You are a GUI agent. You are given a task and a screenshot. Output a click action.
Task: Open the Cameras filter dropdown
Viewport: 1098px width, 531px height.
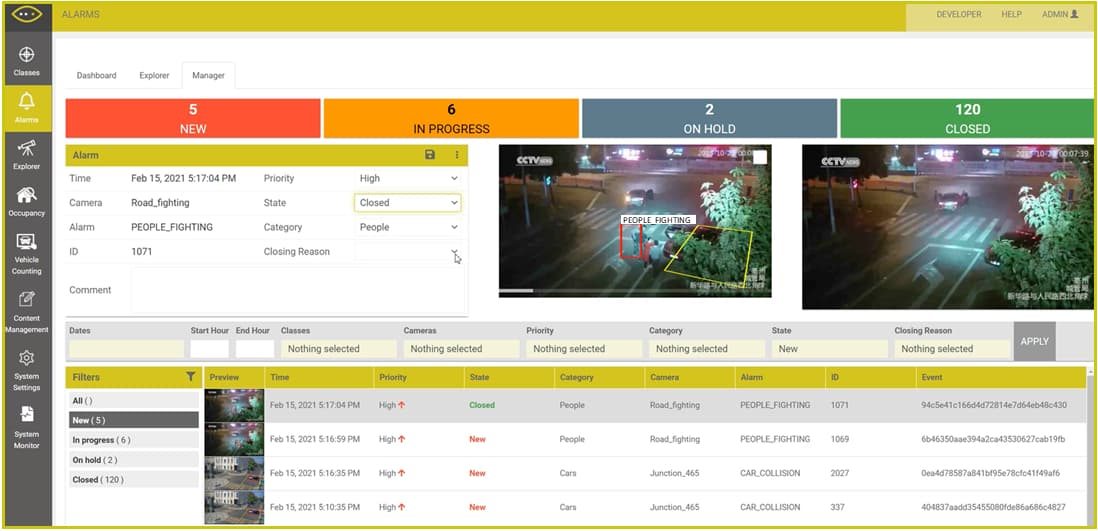click(461, 349)
